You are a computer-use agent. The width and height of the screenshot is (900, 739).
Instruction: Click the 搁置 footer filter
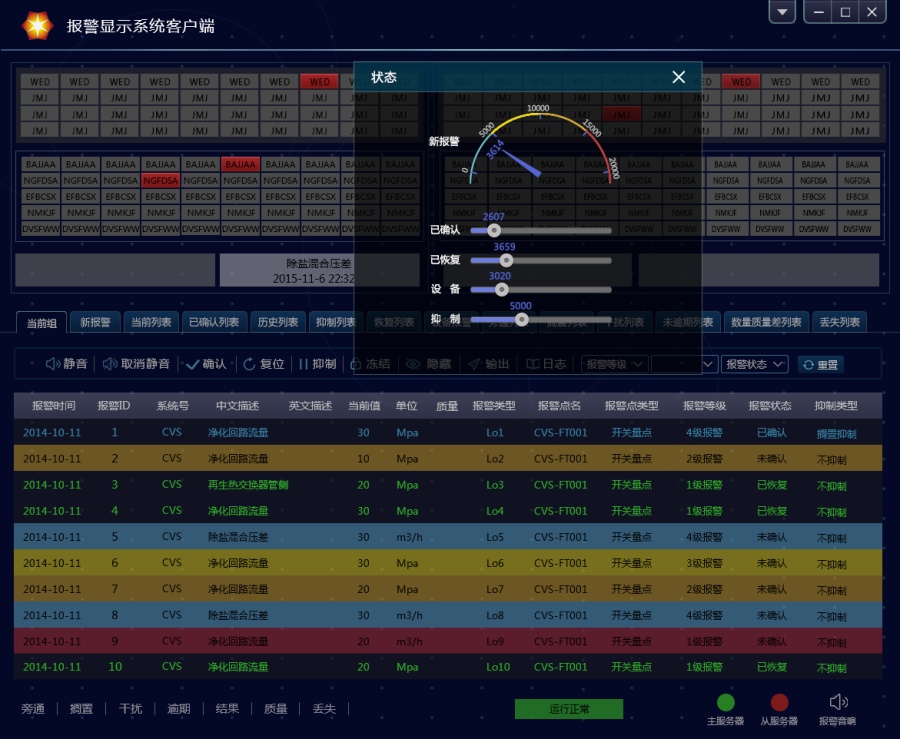(81, 709)
